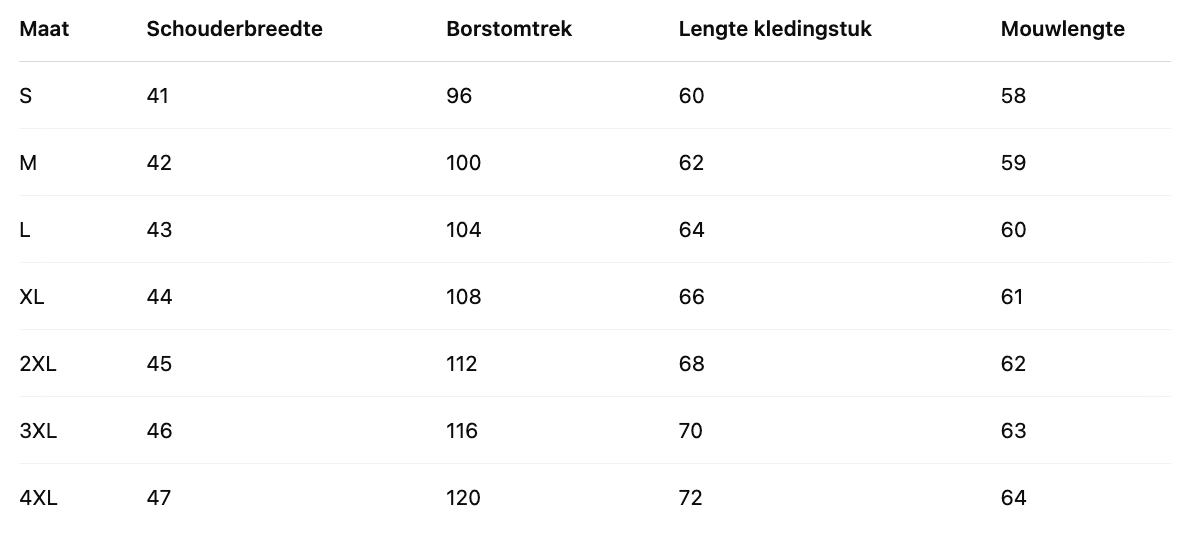Click the Lengte kledingstuk header
The image size is (1182, 544).
[775, 29]
